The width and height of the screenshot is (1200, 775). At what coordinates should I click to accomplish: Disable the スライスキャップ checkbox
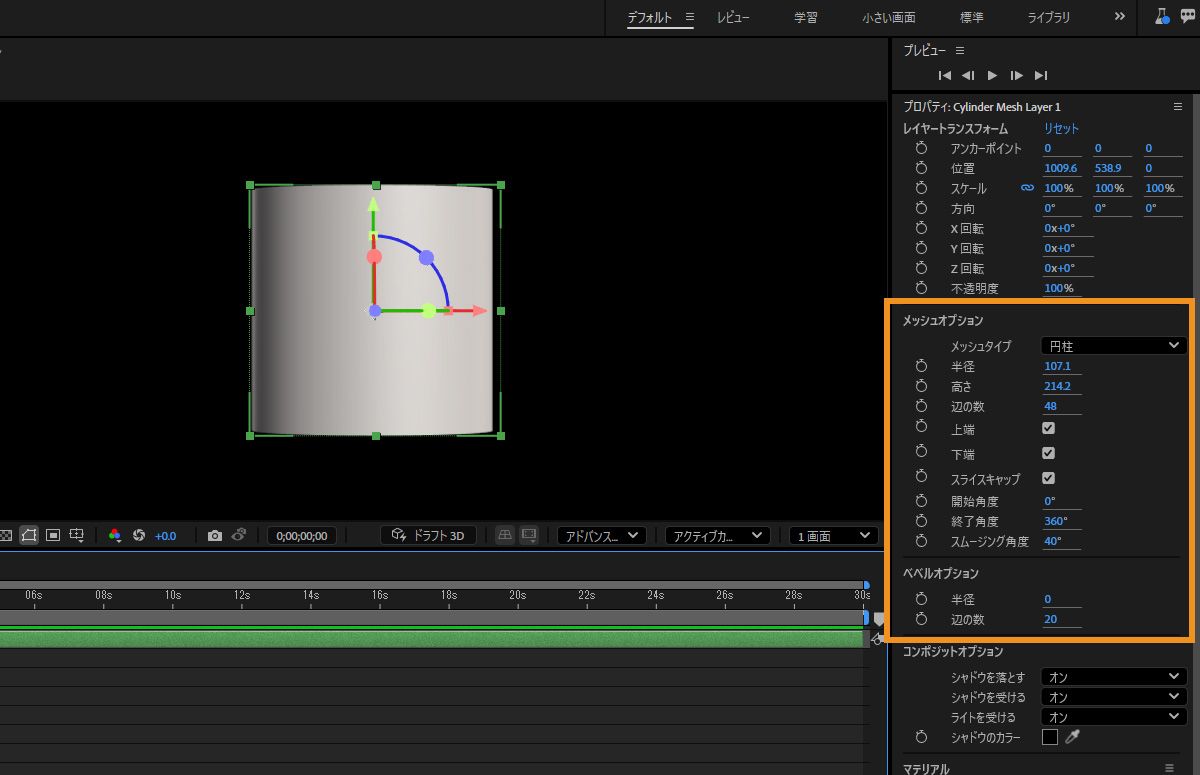[1048, 478]
